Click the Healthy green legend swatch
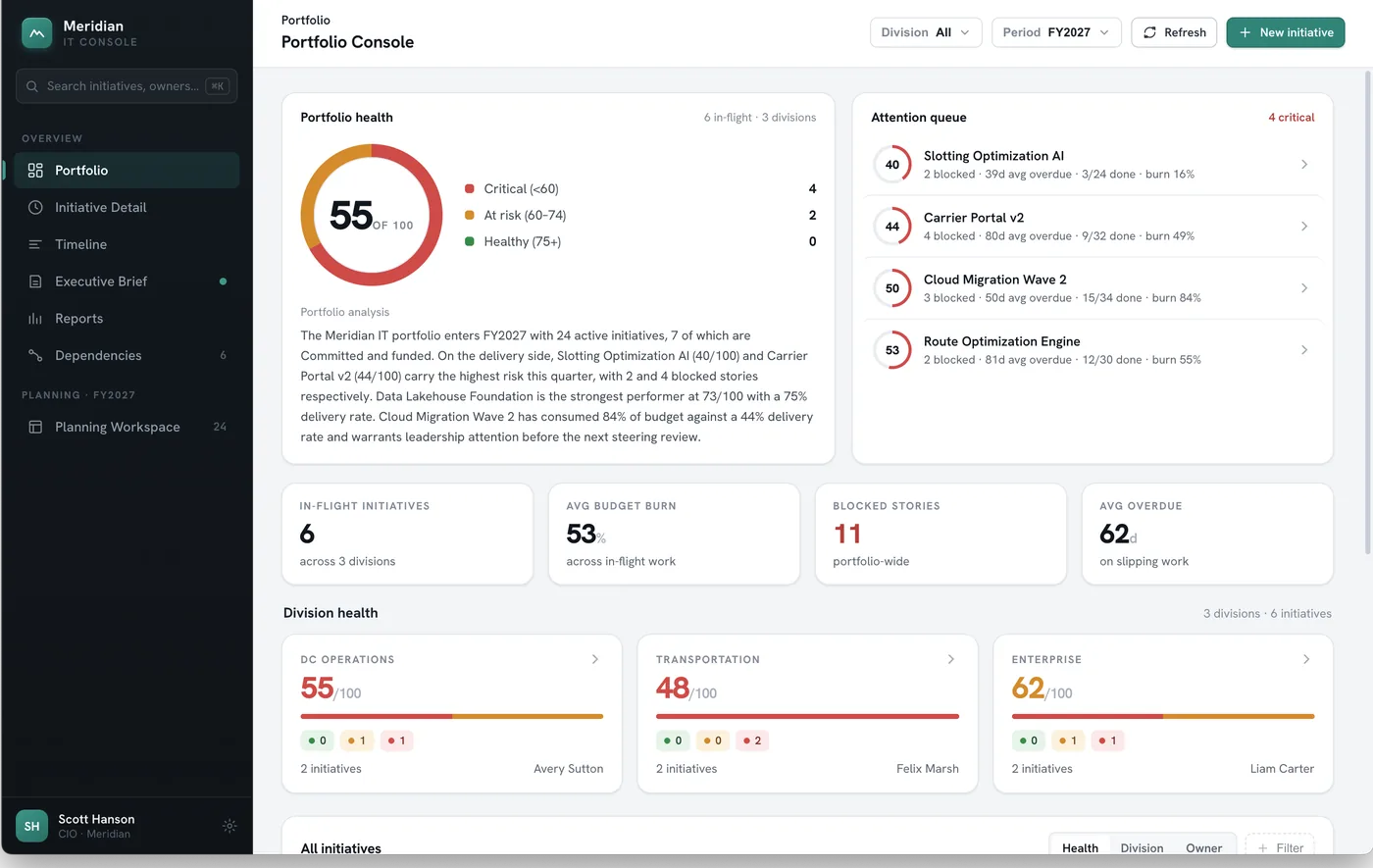This screenshot has width=1373, height=868. (470, 242)
